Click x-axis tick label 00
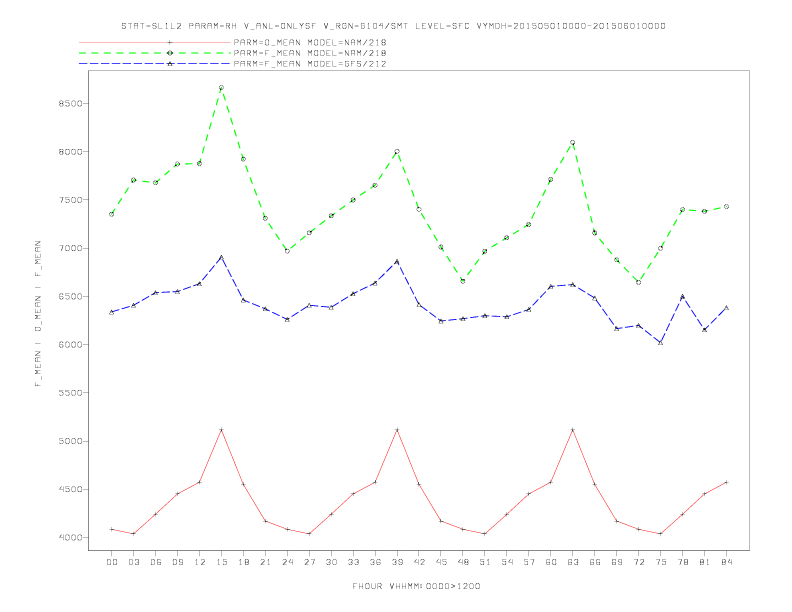The width and height of the screenshot is (792, 612). (112, 562)
